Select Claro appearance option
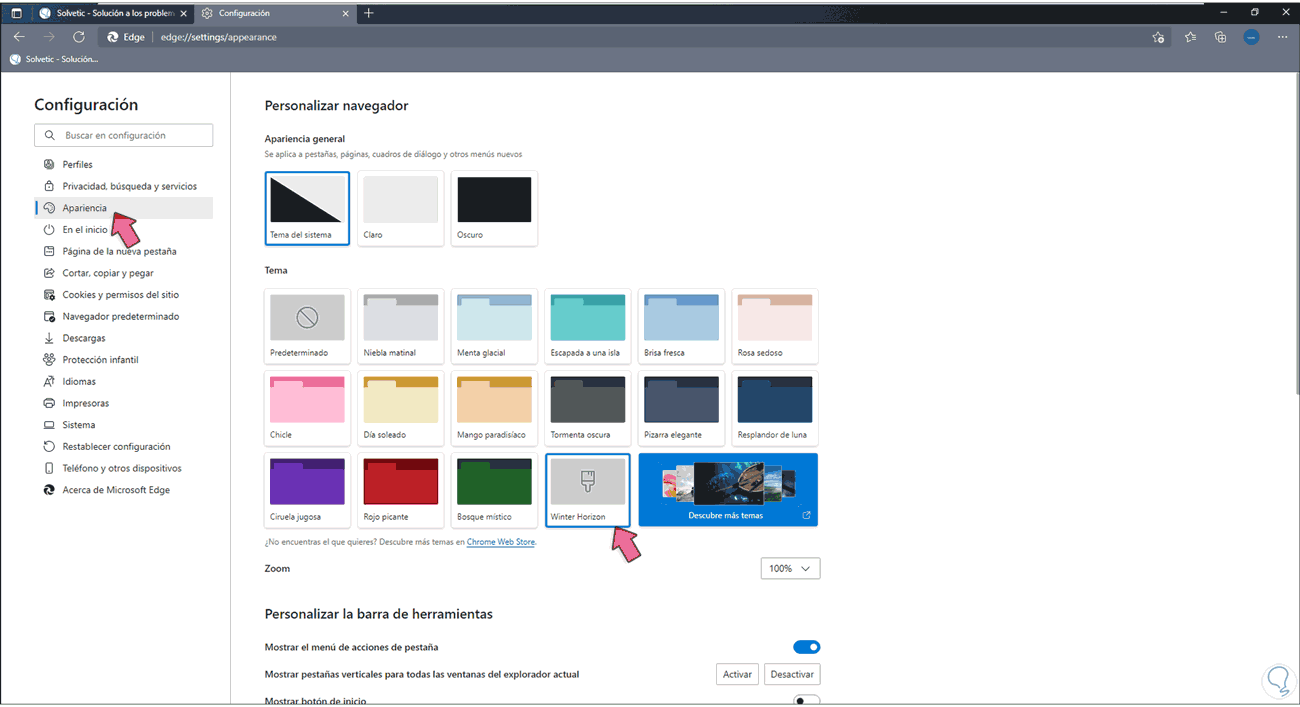The width and height of the screenshot is (1300, 707). 400,208
